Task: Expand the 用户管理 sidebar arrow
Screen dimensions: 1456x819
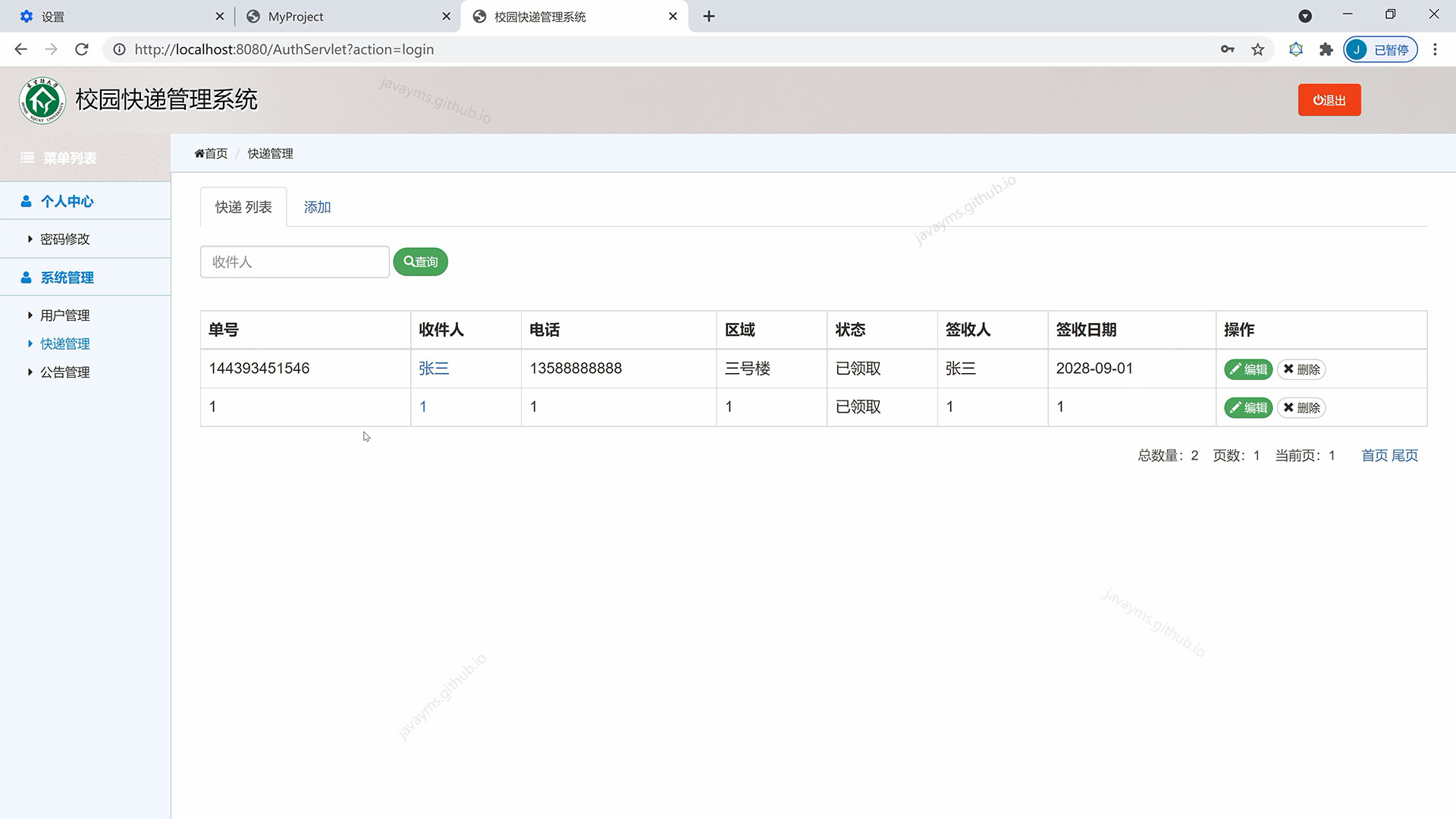Action: click(x=30, y=315)
